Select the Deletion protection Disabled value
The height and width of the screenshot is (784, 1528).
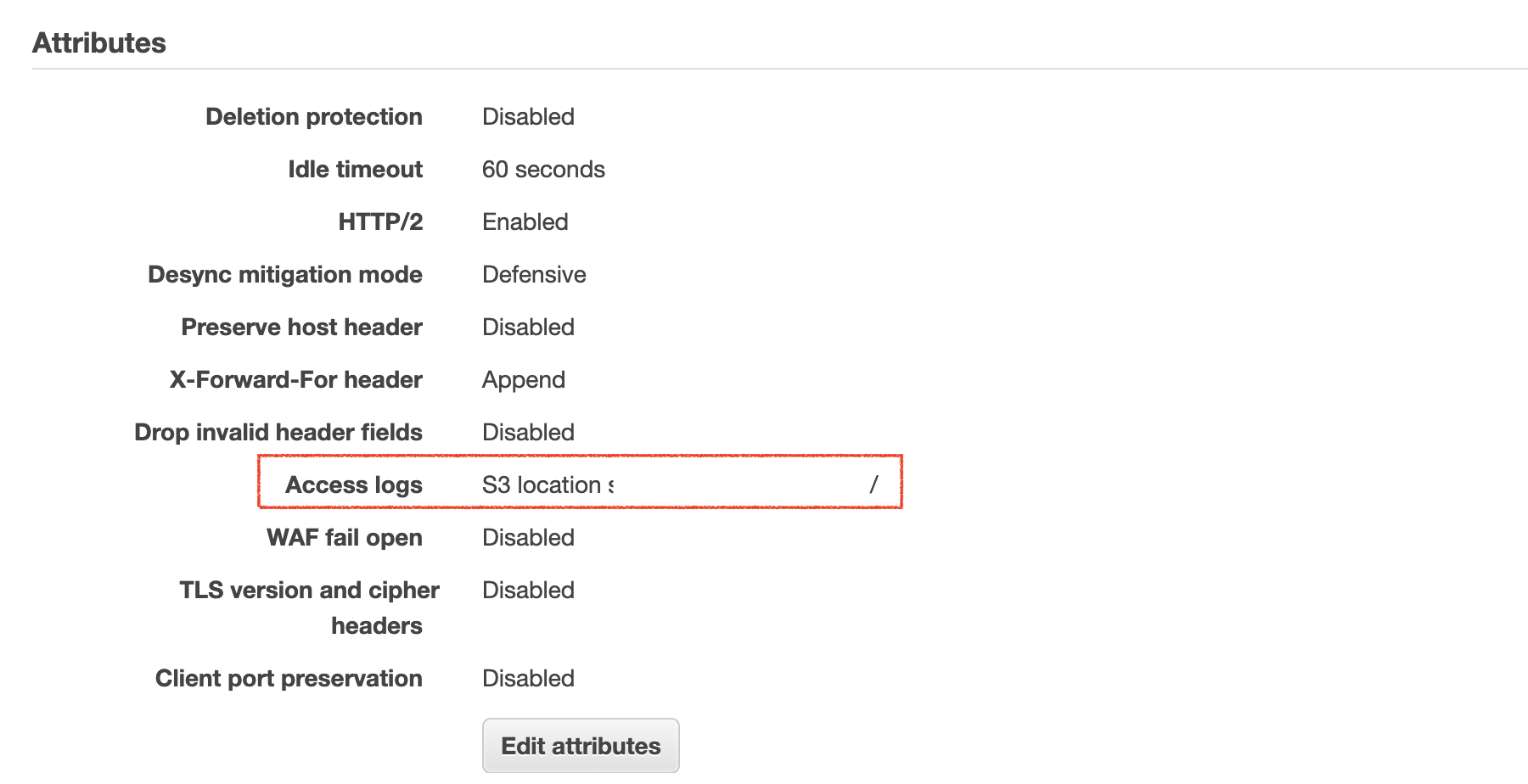(x=528, y=116)
